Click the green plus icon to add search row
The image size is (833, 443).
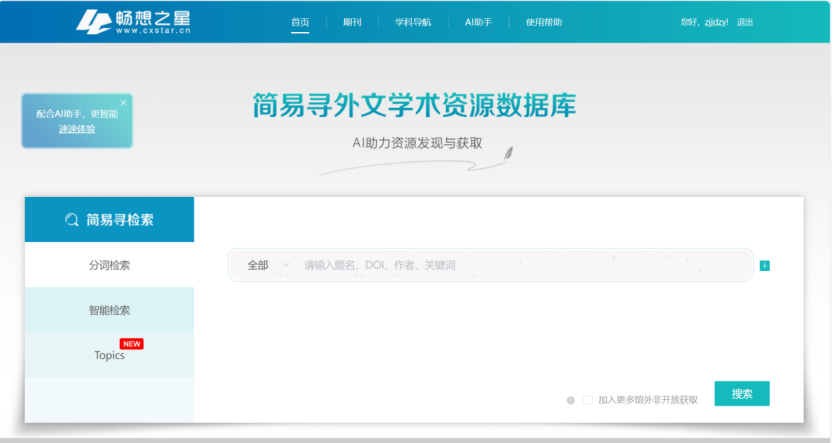click(x=765, y=266)
